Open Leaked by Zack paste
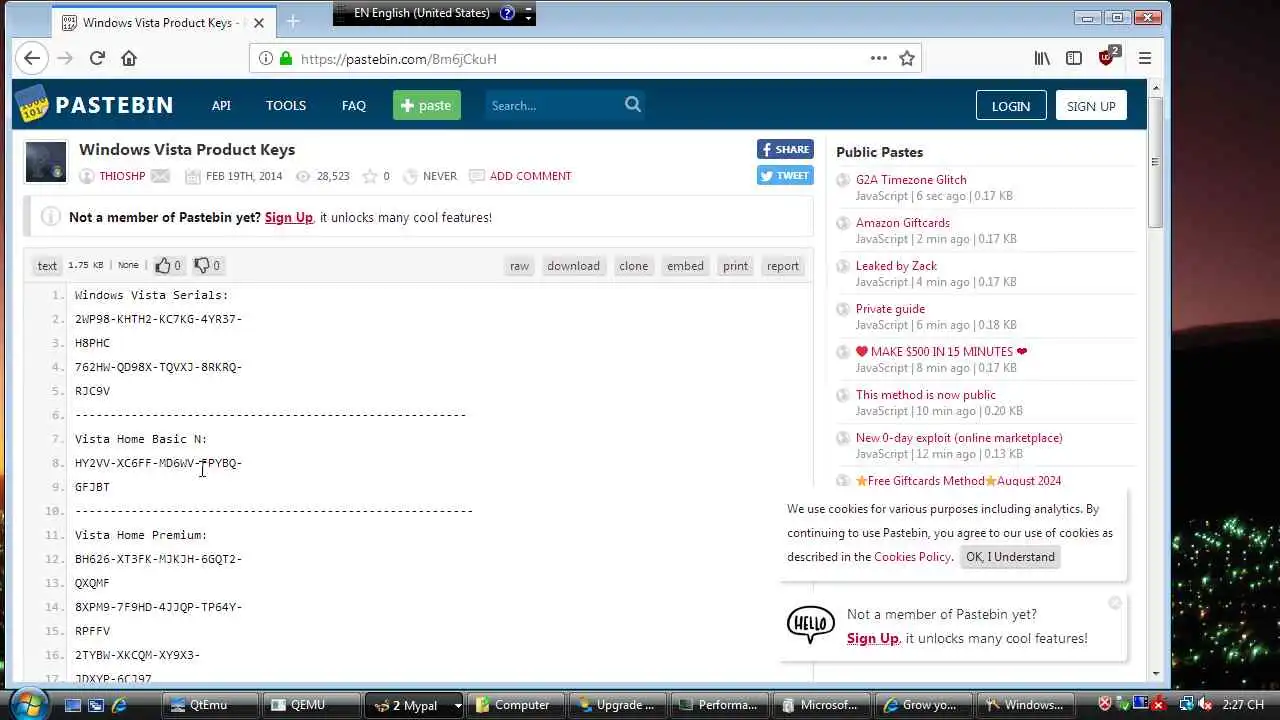 (896, 266)
